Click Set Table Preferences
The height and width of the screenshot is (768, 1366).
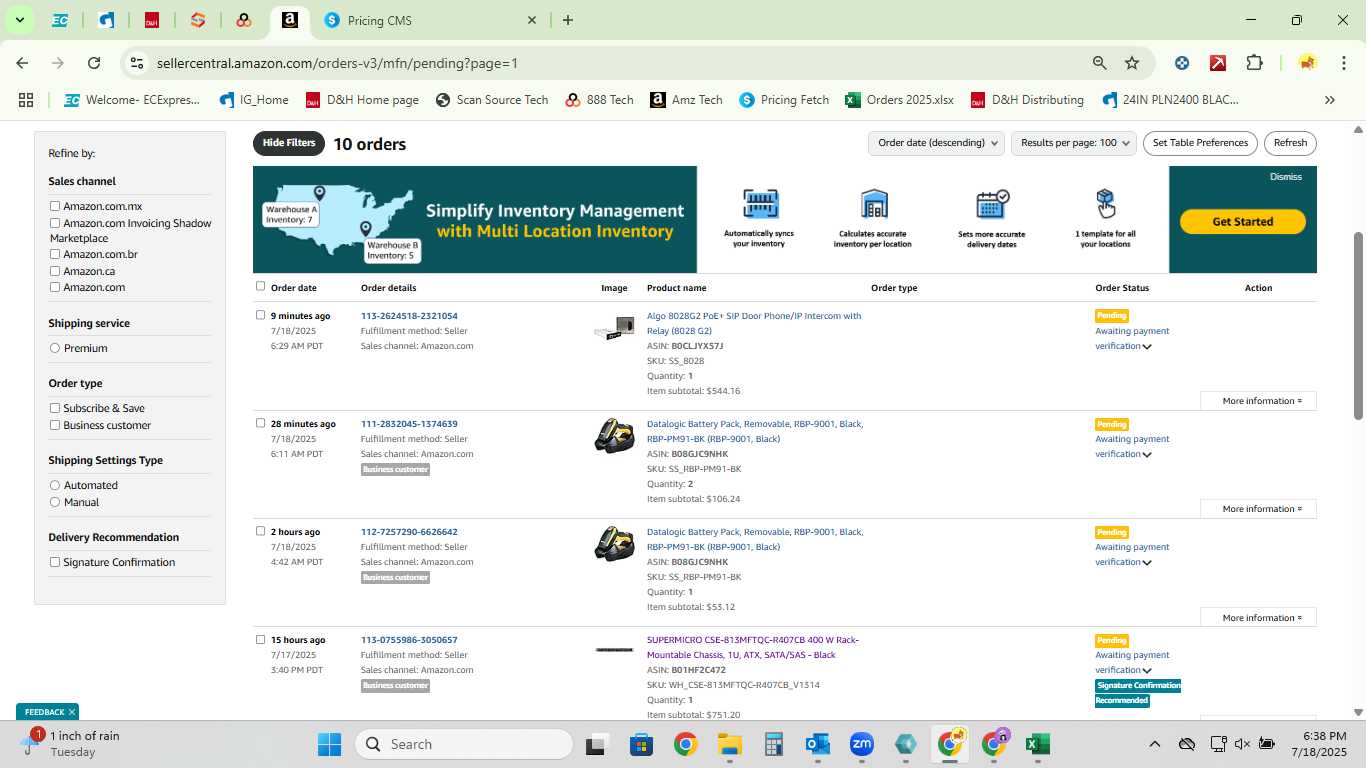1200,143
